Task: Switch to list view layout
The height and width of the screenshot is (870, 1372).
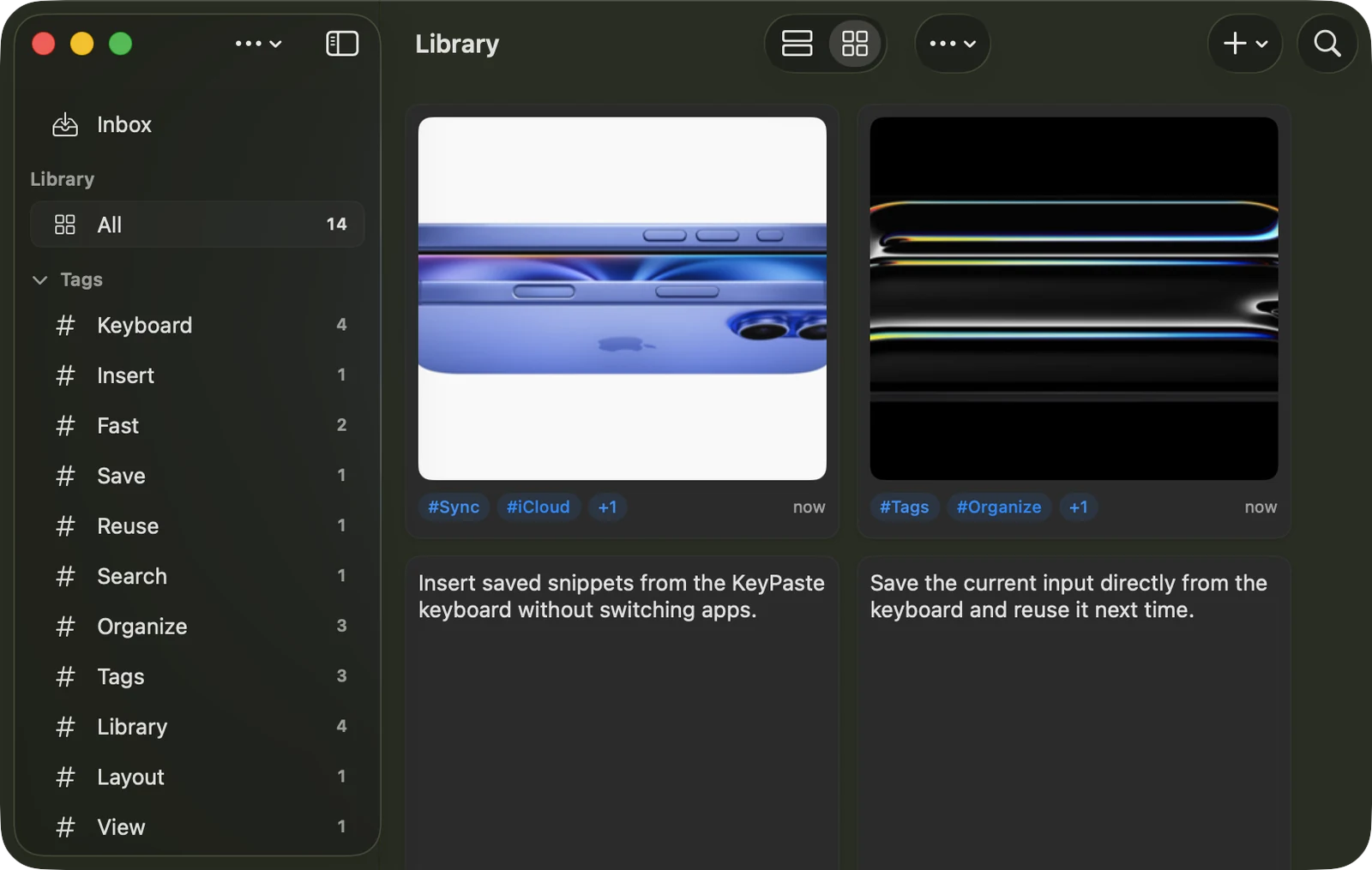Action: pyautogui.click(x=797, y=44)
